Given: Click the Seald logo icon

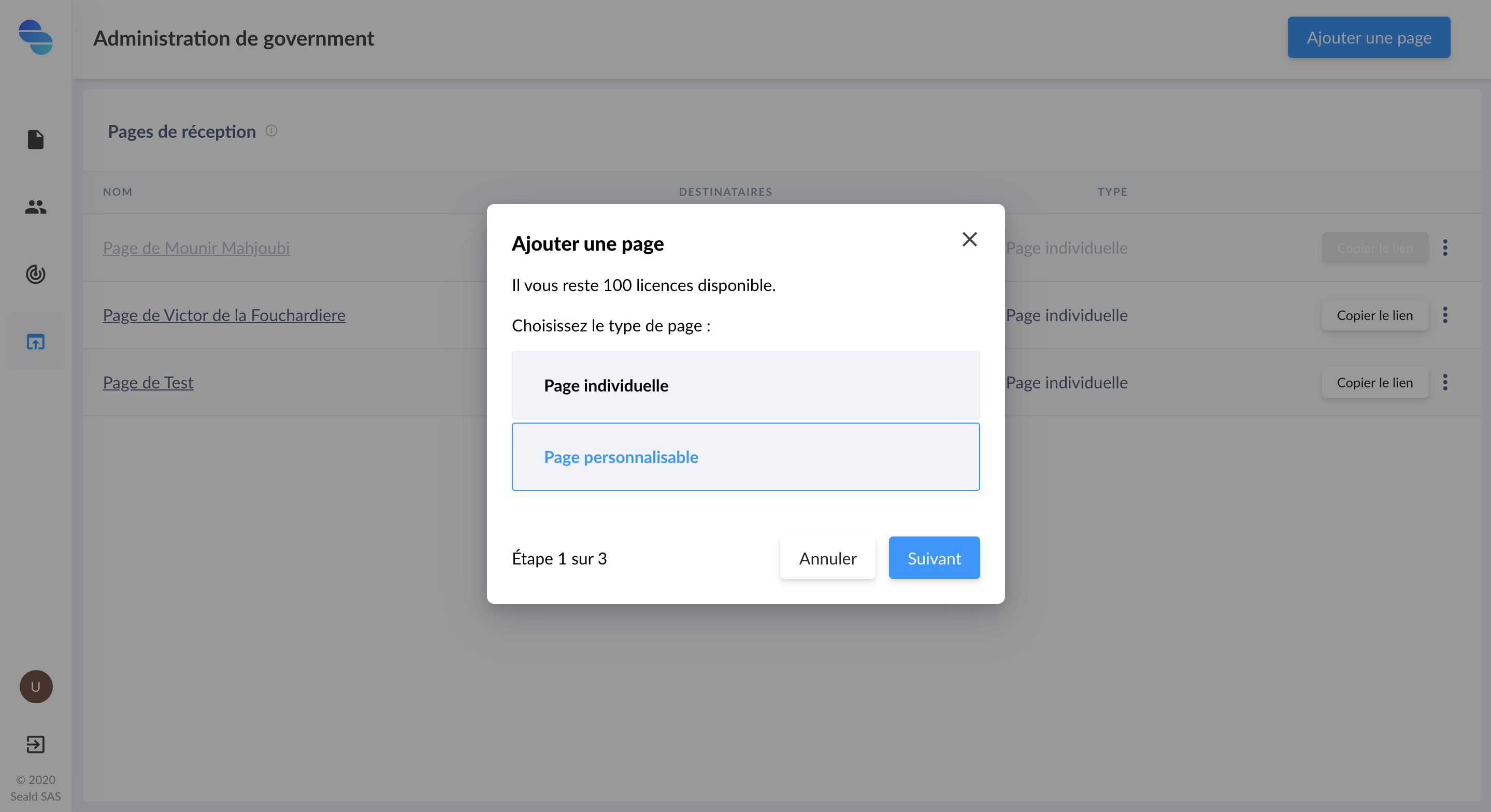Looking at the screenshot, I should coord(35,38).
